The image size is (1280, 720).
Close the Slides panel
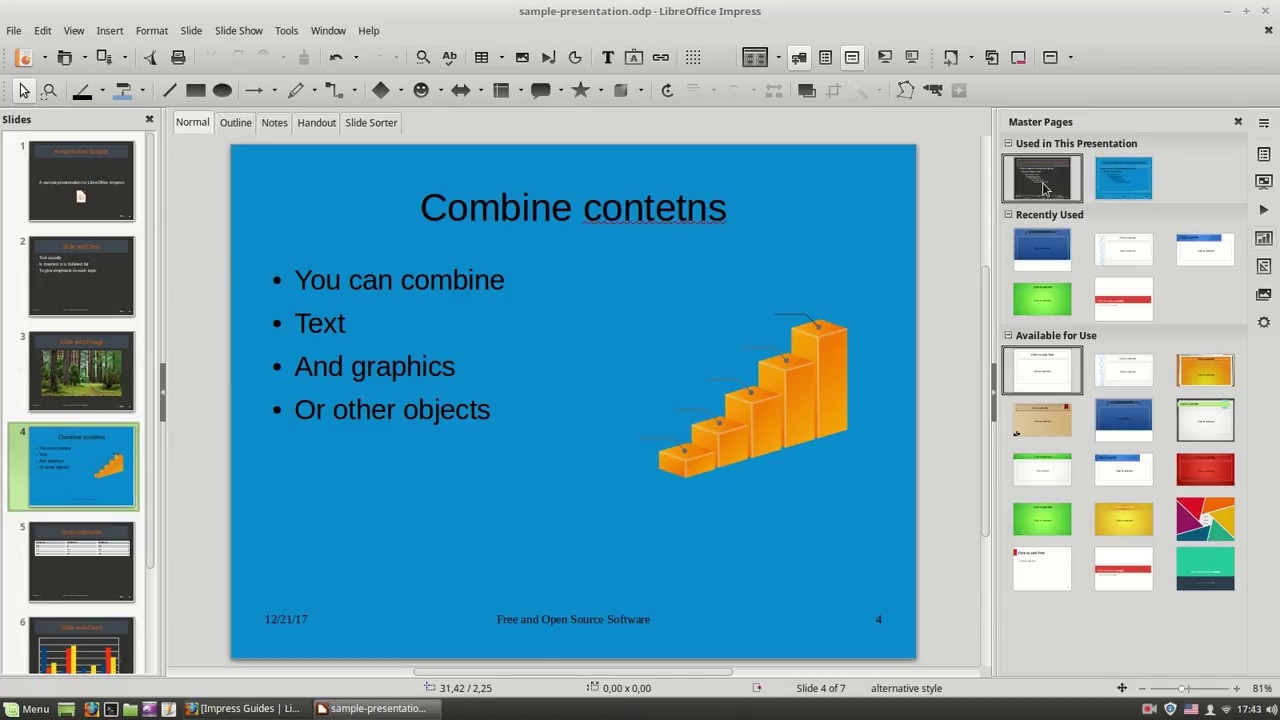pyautogui.click(x=149, y=119)
